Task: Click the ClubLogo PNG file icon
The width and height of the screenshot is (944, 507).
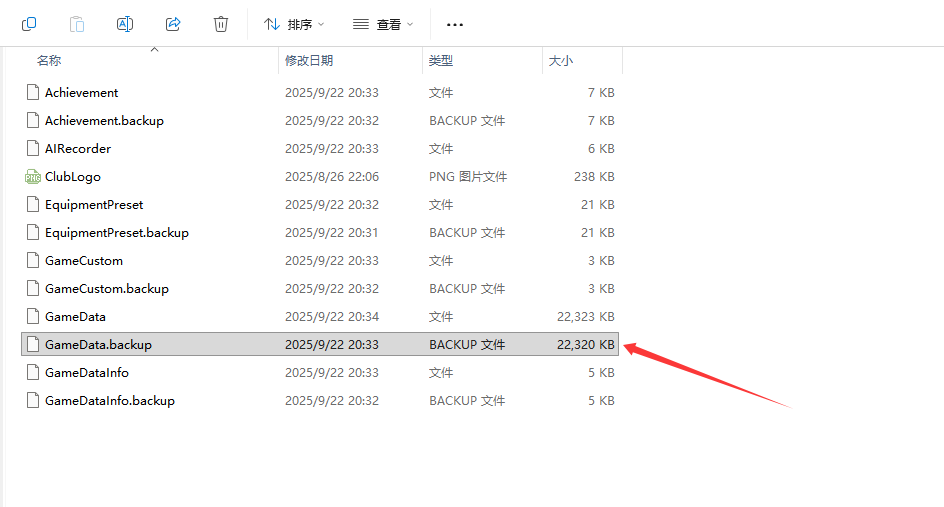Action: [x=33, y=177]
